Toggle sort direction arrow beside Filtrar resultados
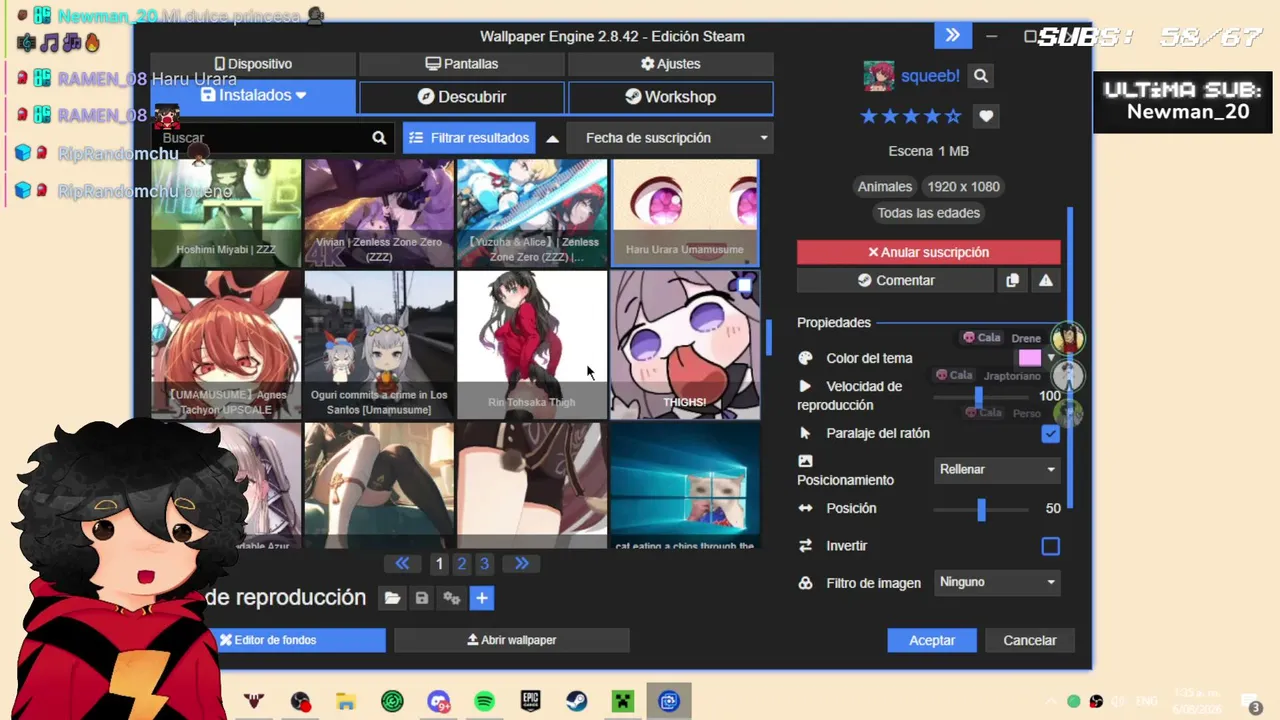The width and height of the screenshot is (1280, 720). click(x=552, y=138)
